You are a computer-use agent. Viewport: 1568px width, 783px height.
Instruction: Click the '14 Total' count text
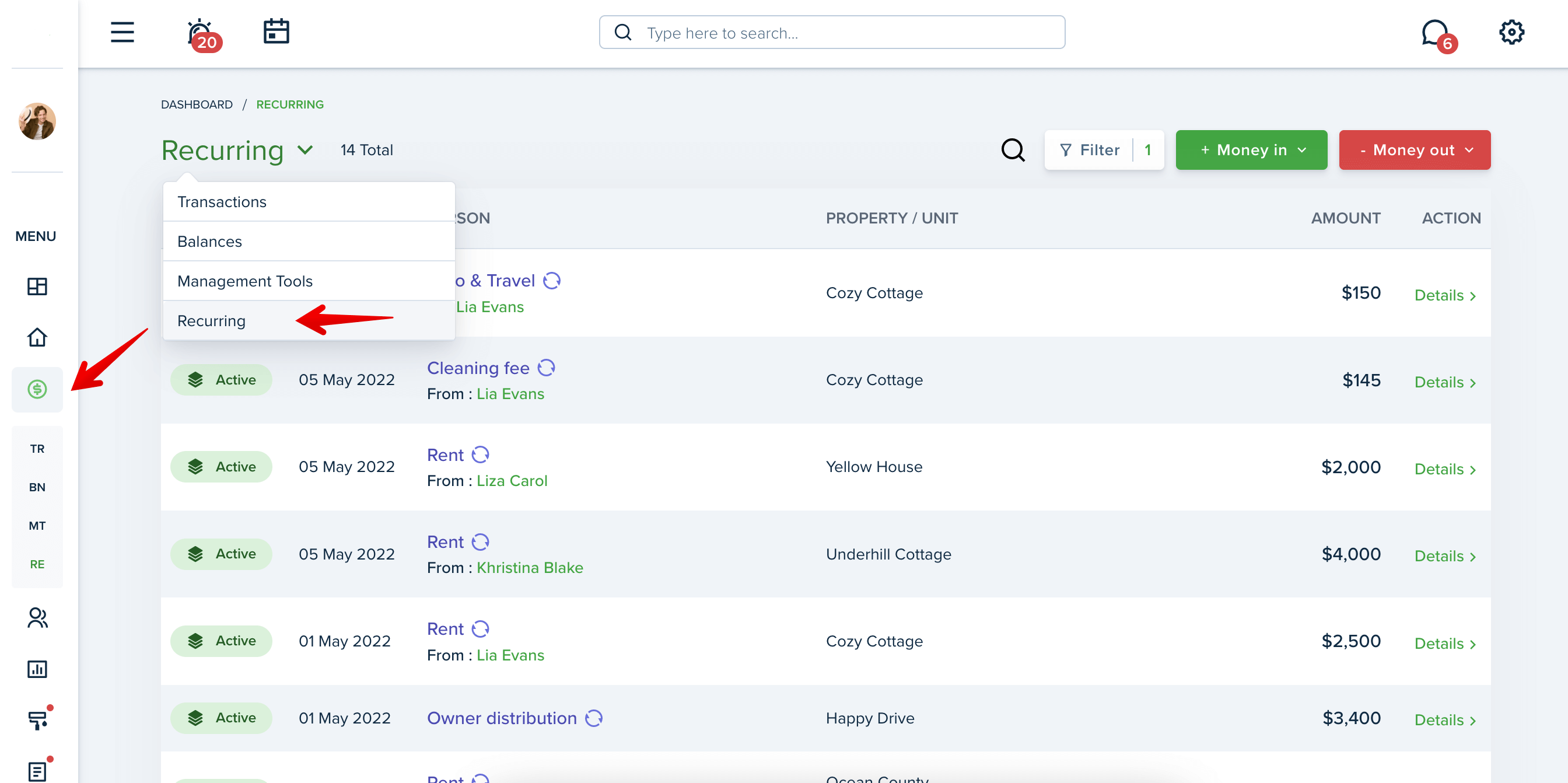coord(366,150)
